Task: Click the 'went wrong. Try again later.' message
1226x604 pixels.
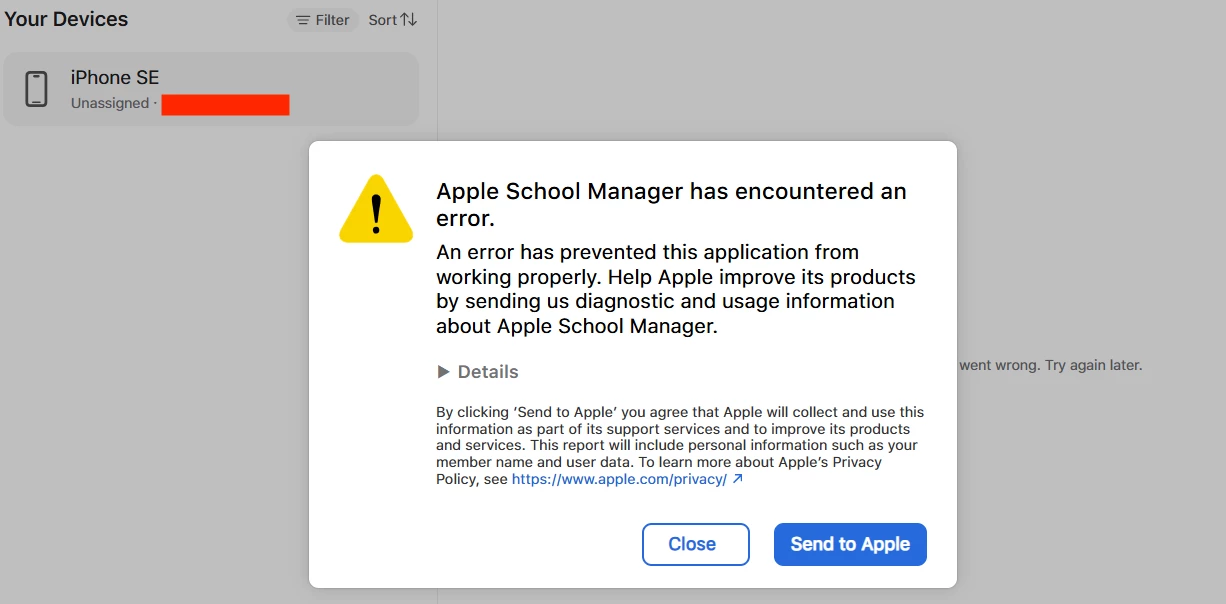Action: pyautogui.click(x=1050, y=365)
